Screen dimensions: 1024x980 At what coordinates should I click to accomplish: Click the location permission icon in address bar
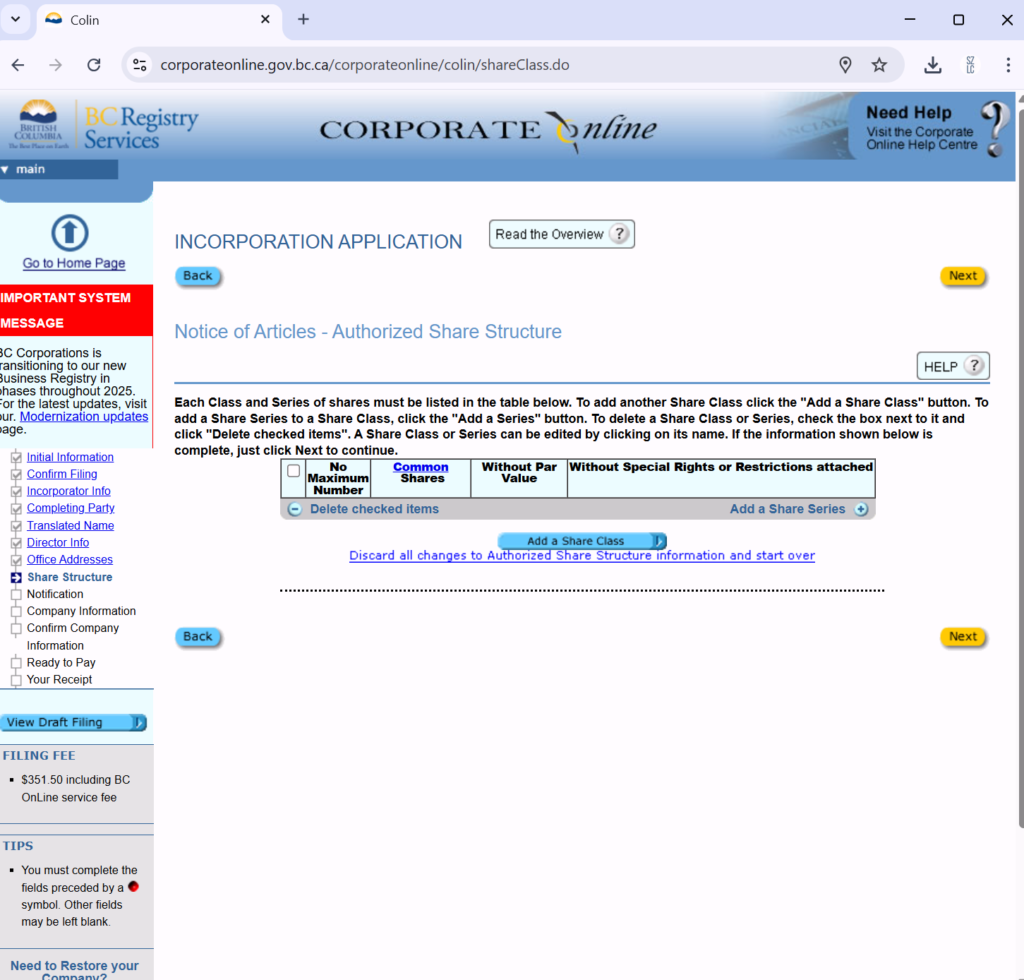845,65
